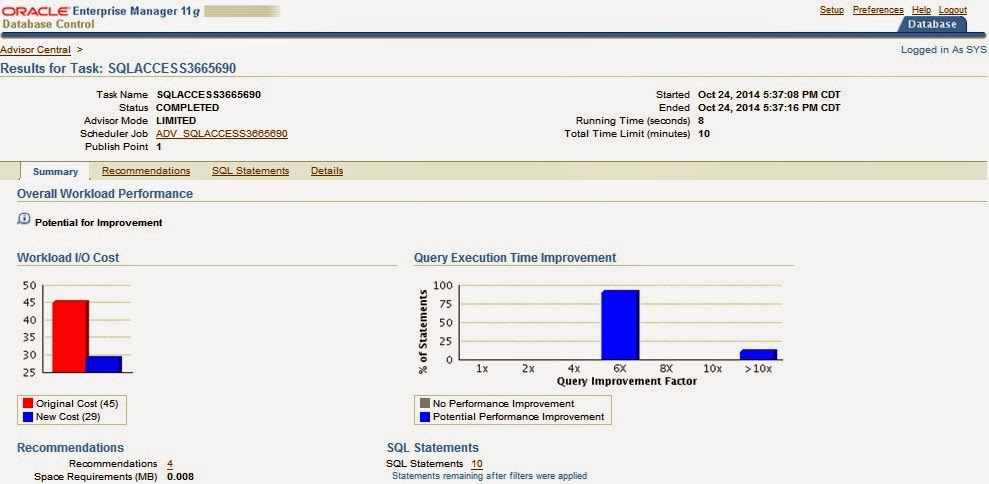Click the COMPLETED status value
The height and width of the screenshot is (484, 989).
coord(187,108)
